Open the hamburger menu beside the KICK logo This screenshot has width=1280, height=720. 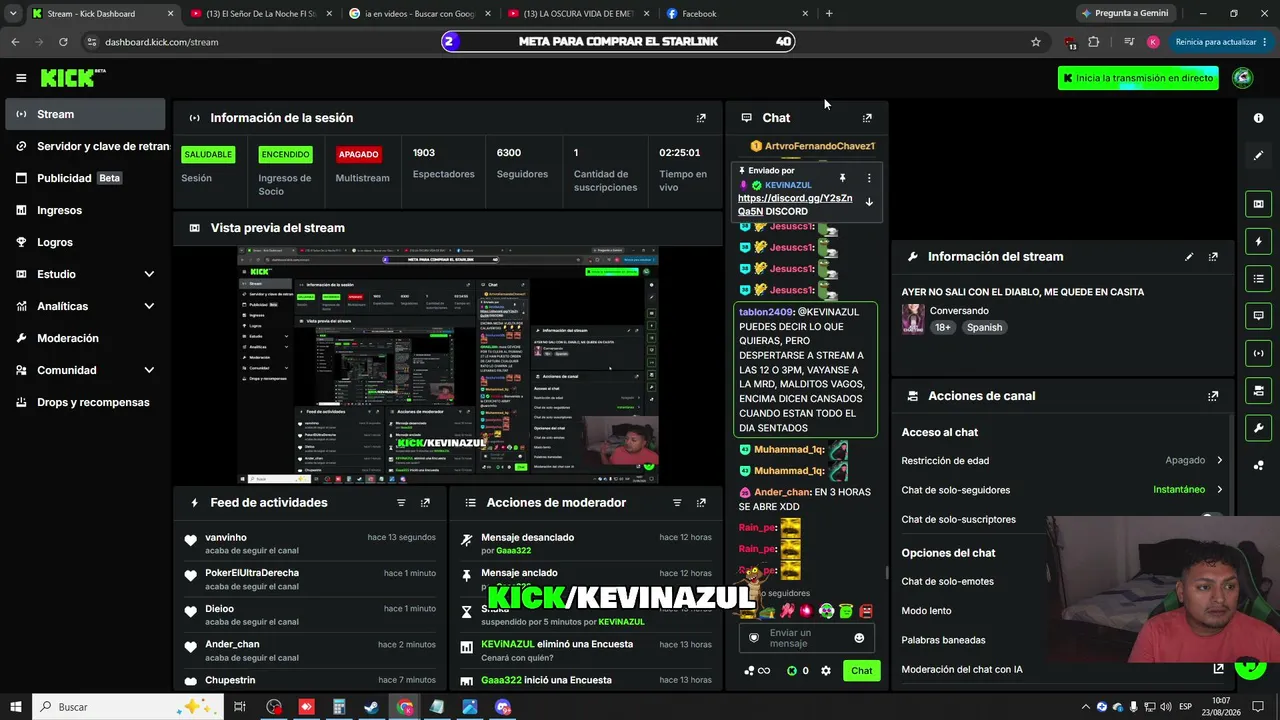pyautogui.click(x=21, y=78)
